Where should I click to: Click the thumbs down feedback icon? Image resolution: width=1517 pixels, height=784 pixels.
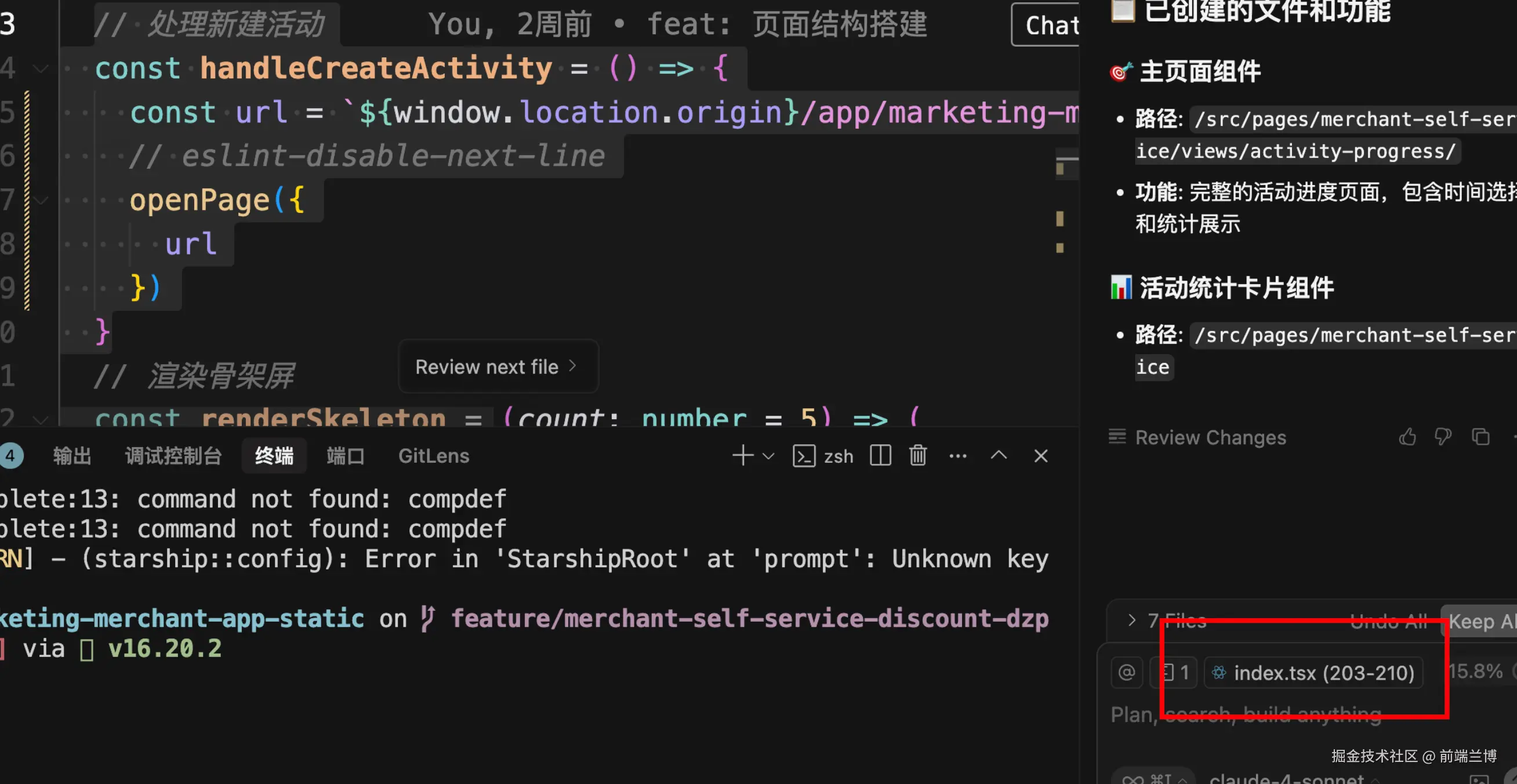pos(1443,437)
